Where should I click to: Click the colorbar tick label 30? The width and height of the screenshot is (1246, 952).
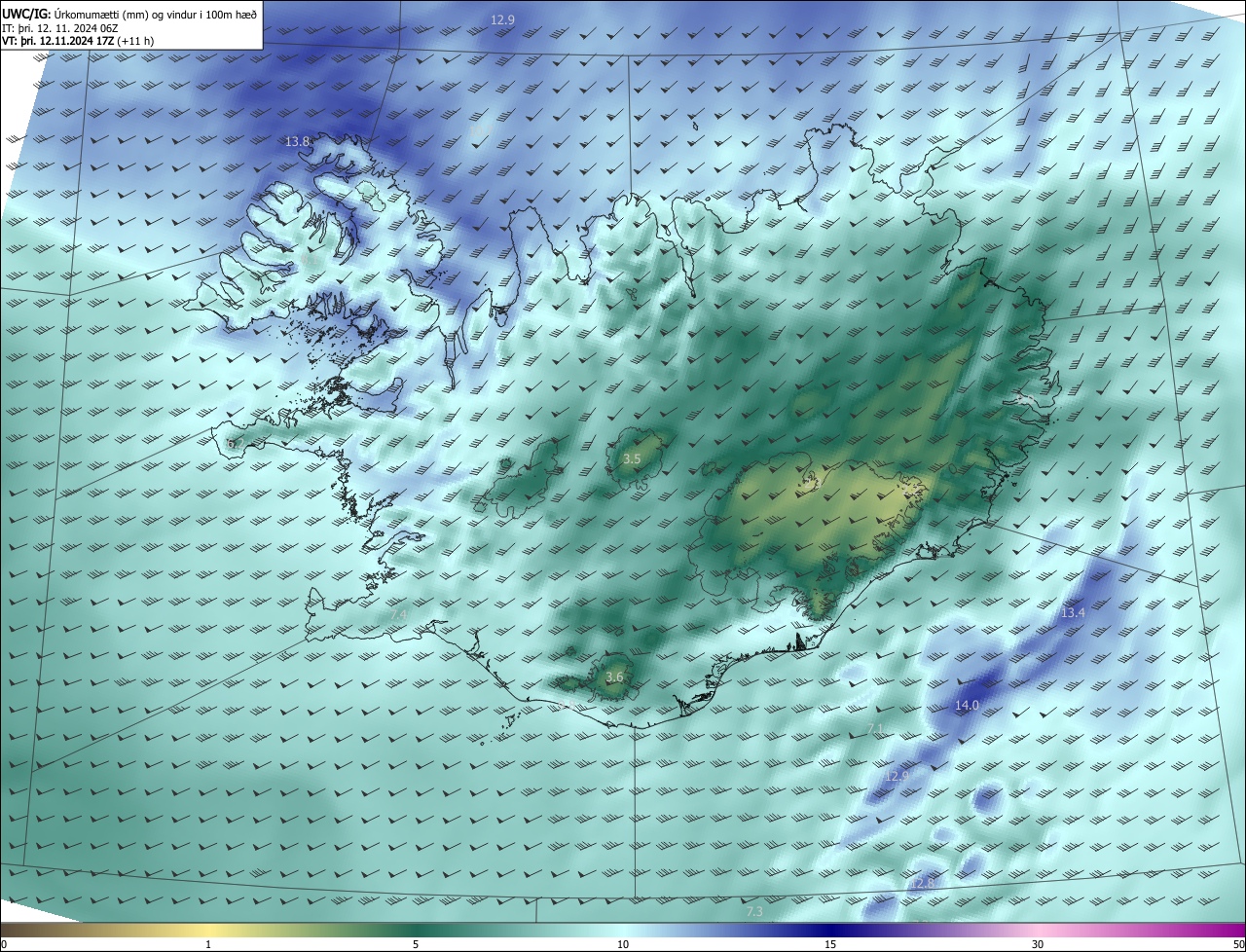pyautogui.click(x=1038, y=944)
